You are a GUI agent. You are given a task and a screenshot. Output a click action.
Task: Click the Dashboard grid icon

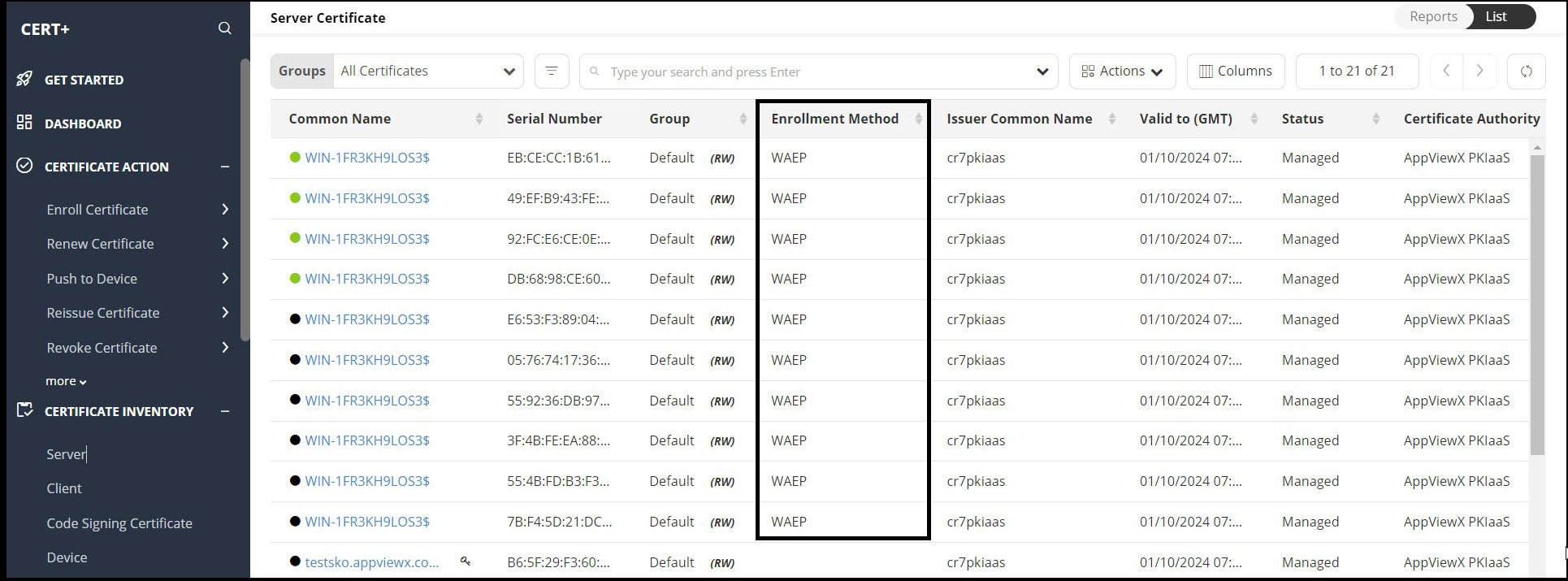[x=24, y=123]
